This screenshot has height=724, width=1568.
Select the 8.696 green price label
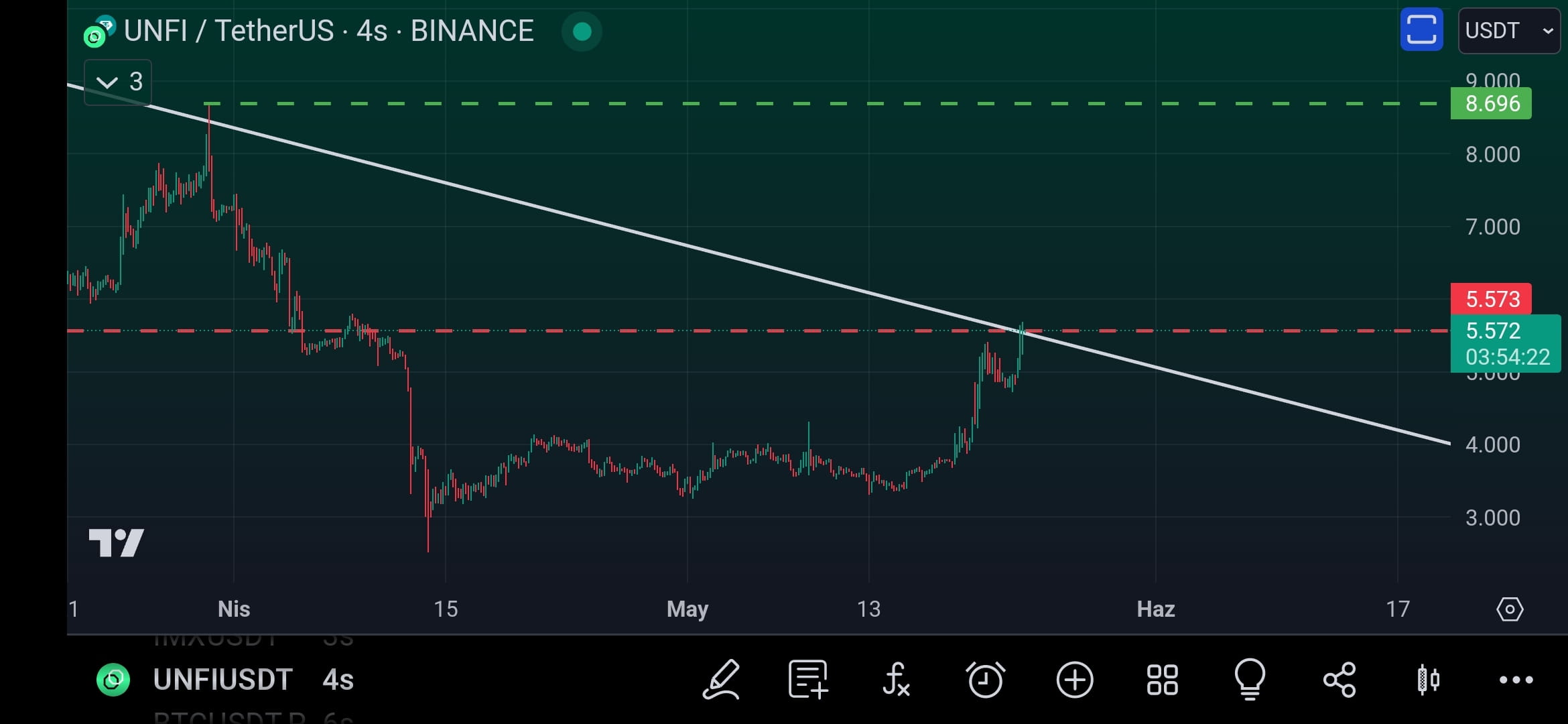pyautogui.click(x=1491, y=104)
